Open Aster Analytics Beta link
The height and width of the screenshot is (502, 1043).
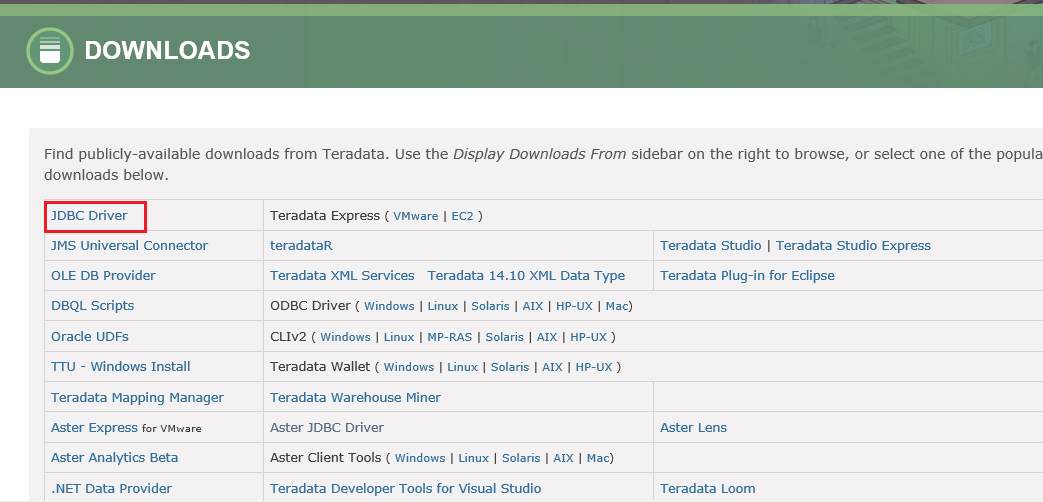114,457
